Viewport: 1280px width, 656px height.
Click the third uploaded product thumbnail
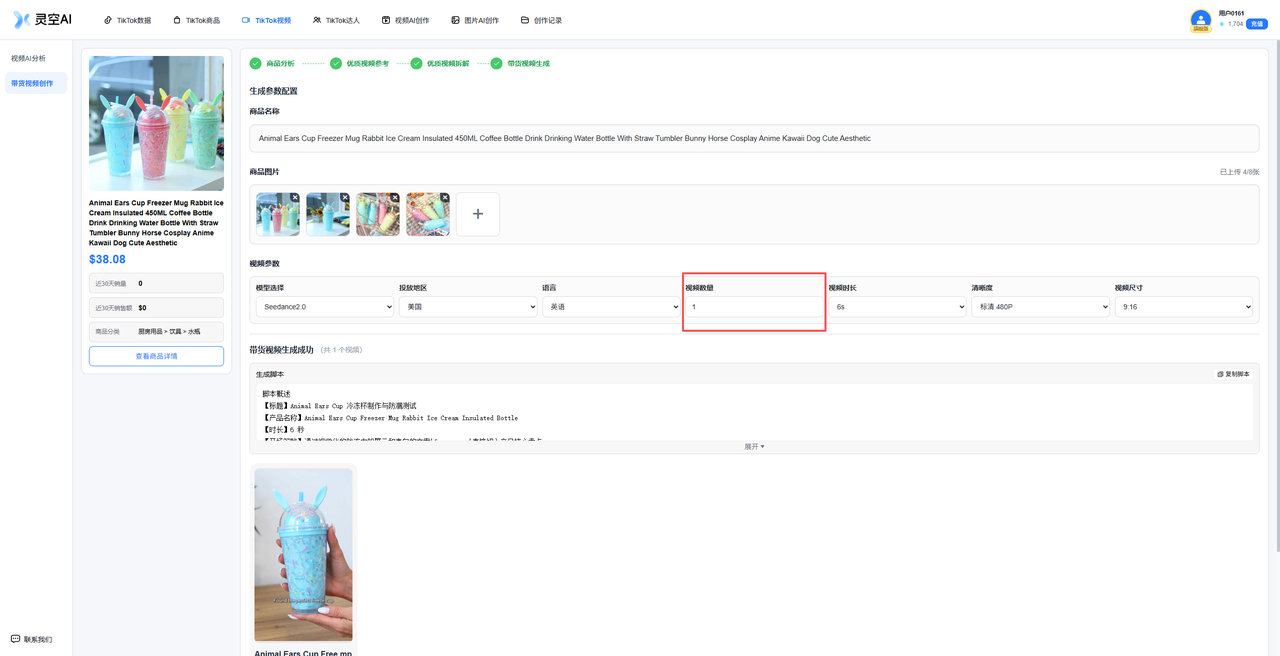378,214
